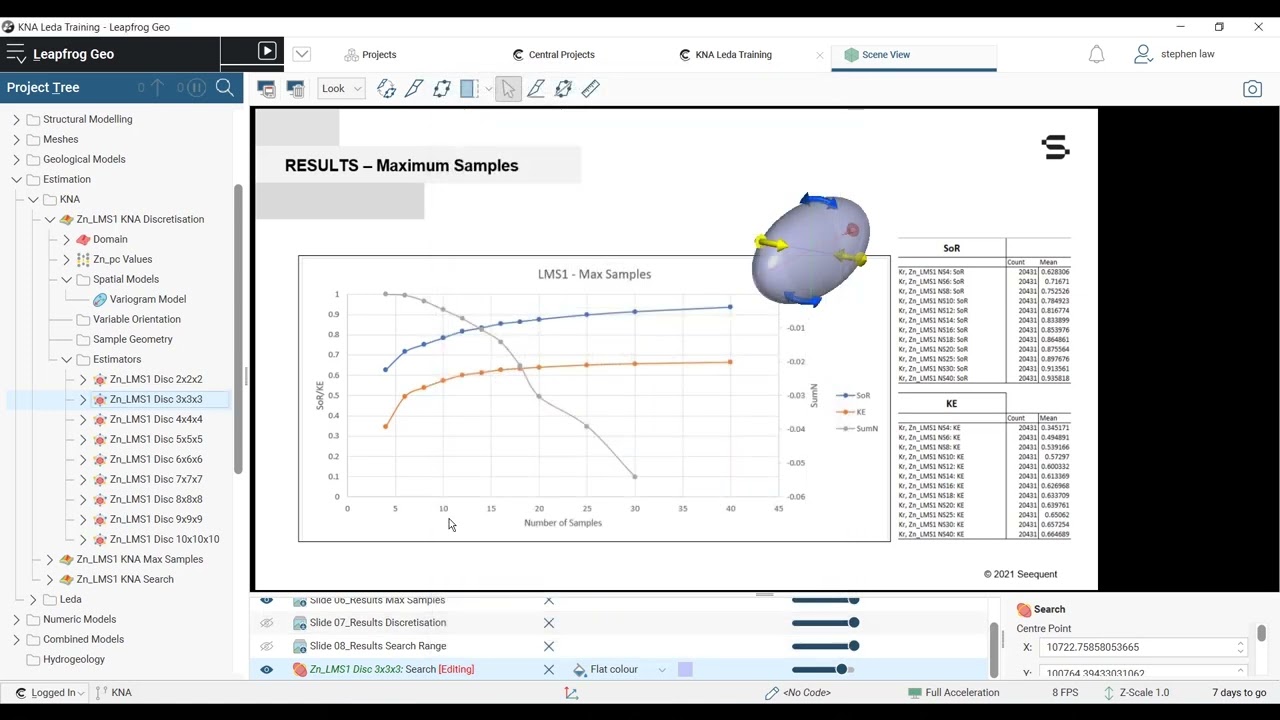Viewport: 1280px width, 720px height.
Task: Click the crossed-out plane tool icon
Action: pyautogui.click(x=563, y=89)
